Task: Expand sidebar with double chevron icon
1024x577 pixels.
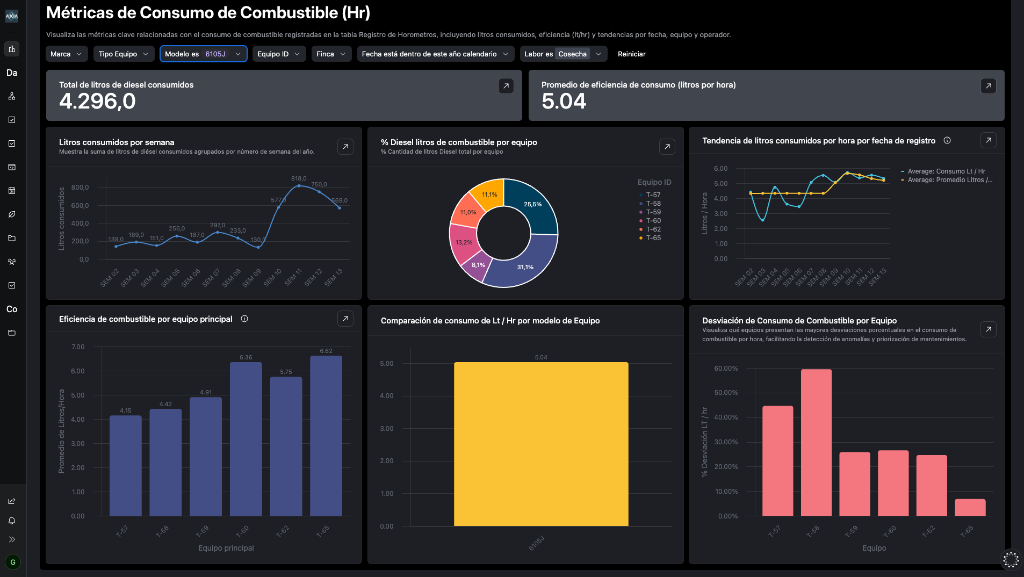Action: pos(12,540)
